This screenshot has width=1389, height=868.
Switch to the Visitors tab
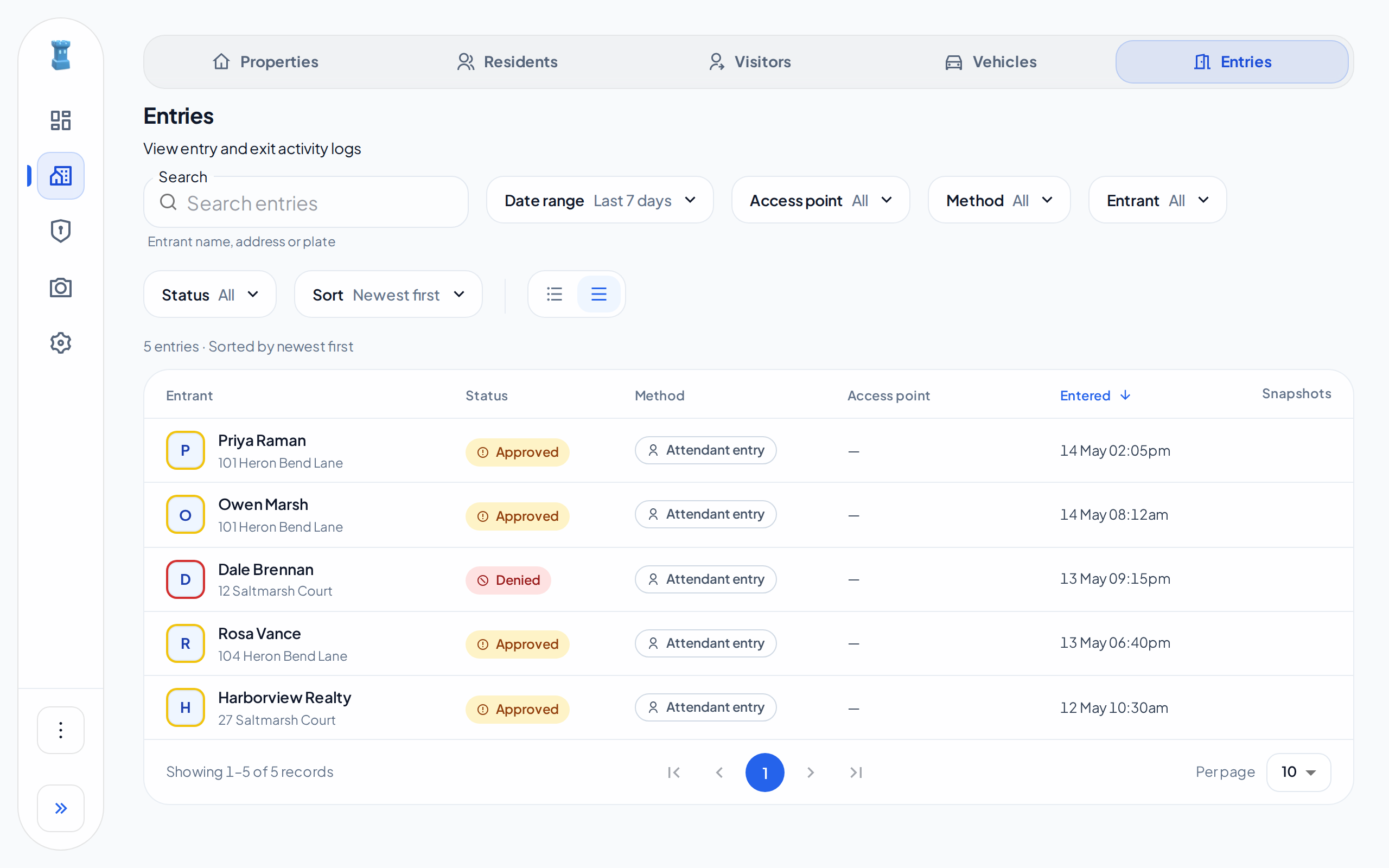[750, 61]
